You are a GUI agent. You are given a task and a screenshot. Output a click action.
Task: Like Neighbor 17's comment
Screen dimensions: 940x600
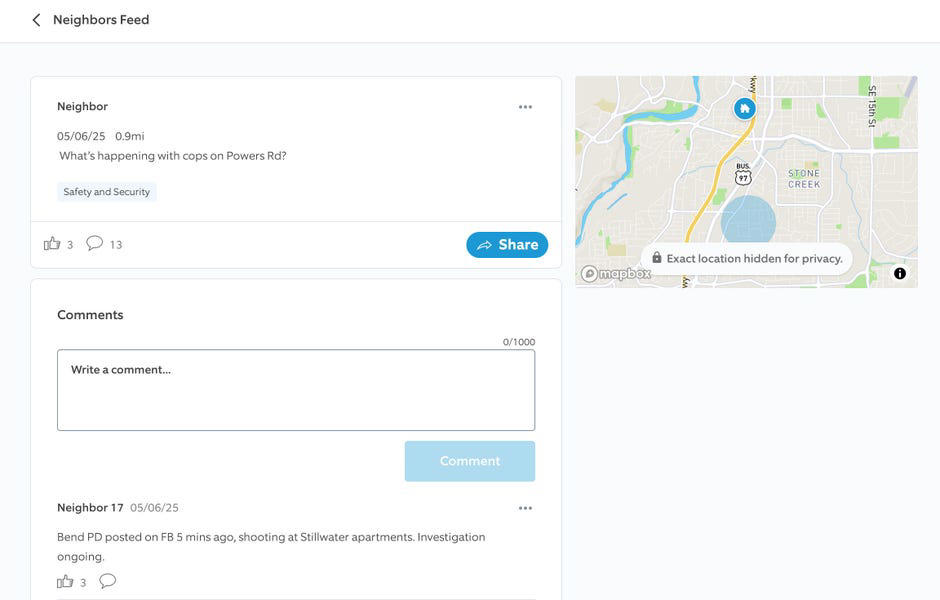click(x=65, y=581)
